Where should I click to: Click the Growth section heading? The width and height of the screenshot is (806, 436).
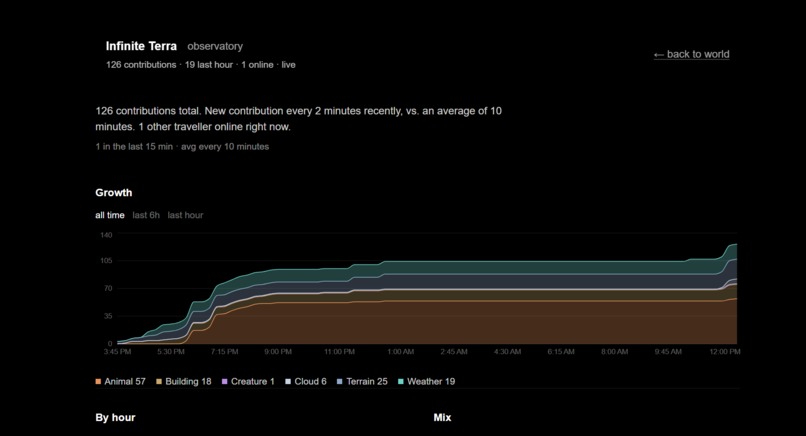pos(114,193)
